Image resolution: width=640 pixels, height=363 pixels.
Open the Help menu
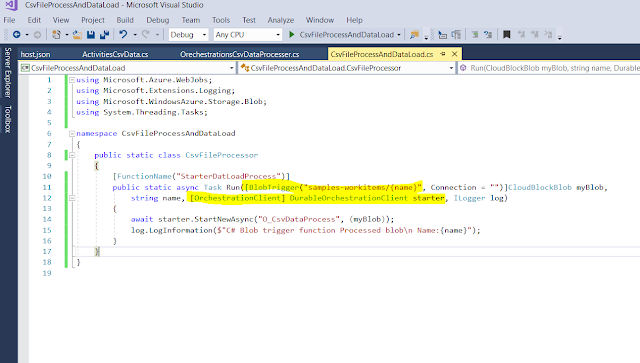pyautogui.click(x=354, y=20)
